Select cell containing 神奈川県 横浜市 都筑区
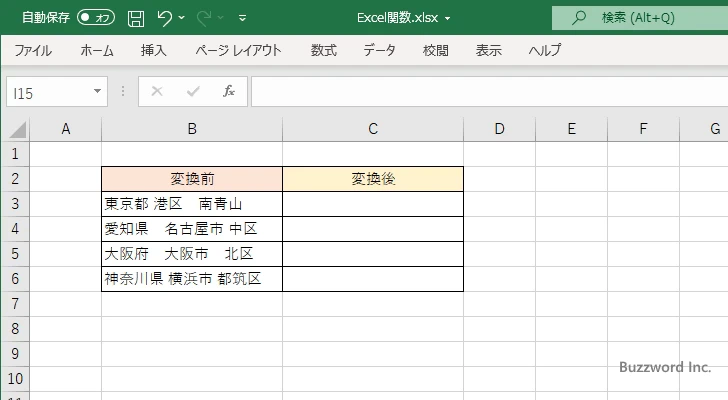The height and width of the screenshot is (400, 728). click(192, 279)
